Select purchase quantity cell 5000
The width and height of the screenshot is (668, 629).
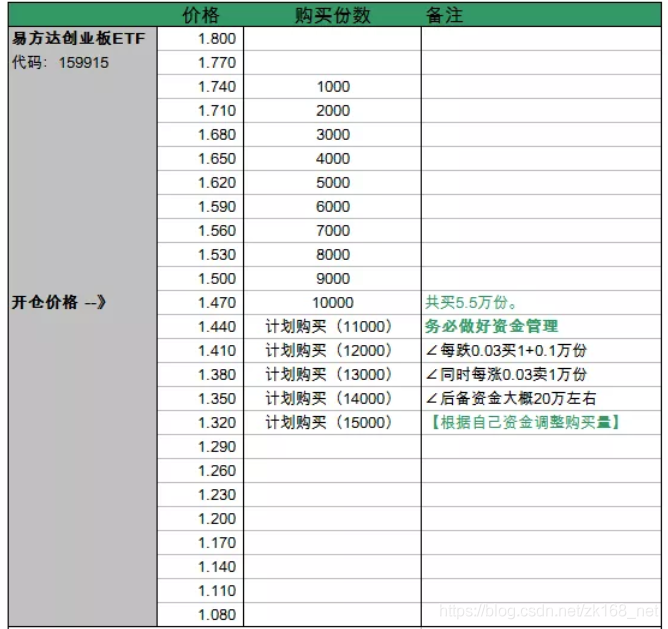(x=332, y=183)
